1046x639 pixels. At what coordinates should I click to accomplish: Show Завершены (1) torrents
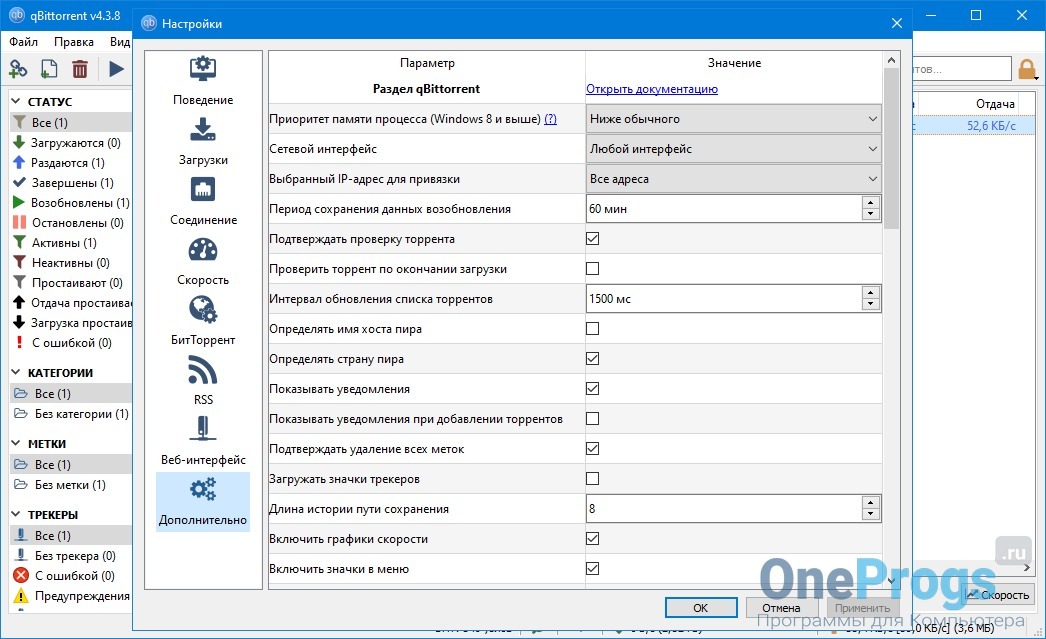tap(71, 182)
